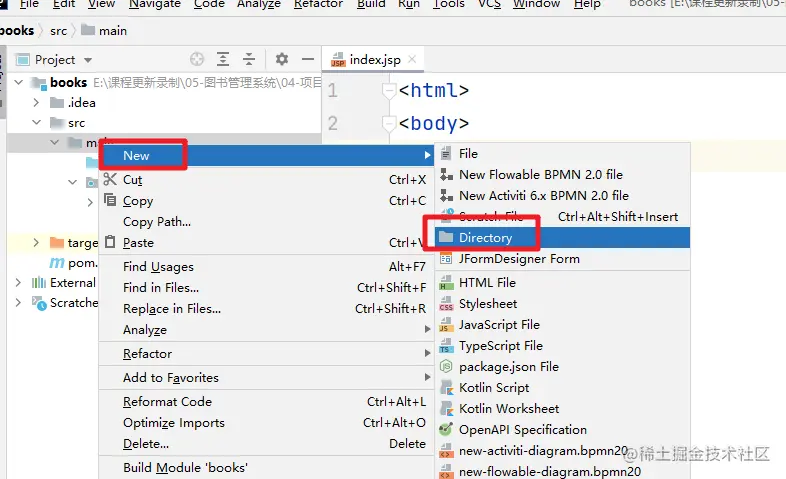The image size is (786, 479).
Task: Expand Scratches and Consoles node
Action: (x=19, y=303)
